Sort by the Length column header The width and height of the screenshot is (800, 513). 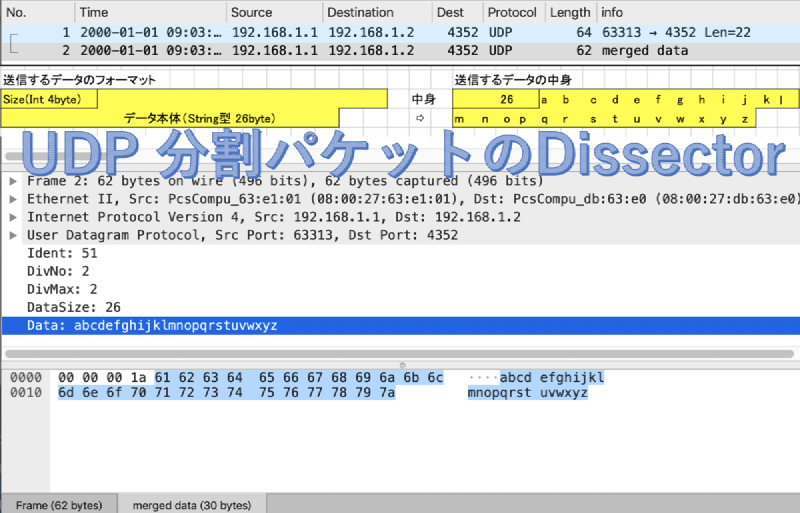570,13
